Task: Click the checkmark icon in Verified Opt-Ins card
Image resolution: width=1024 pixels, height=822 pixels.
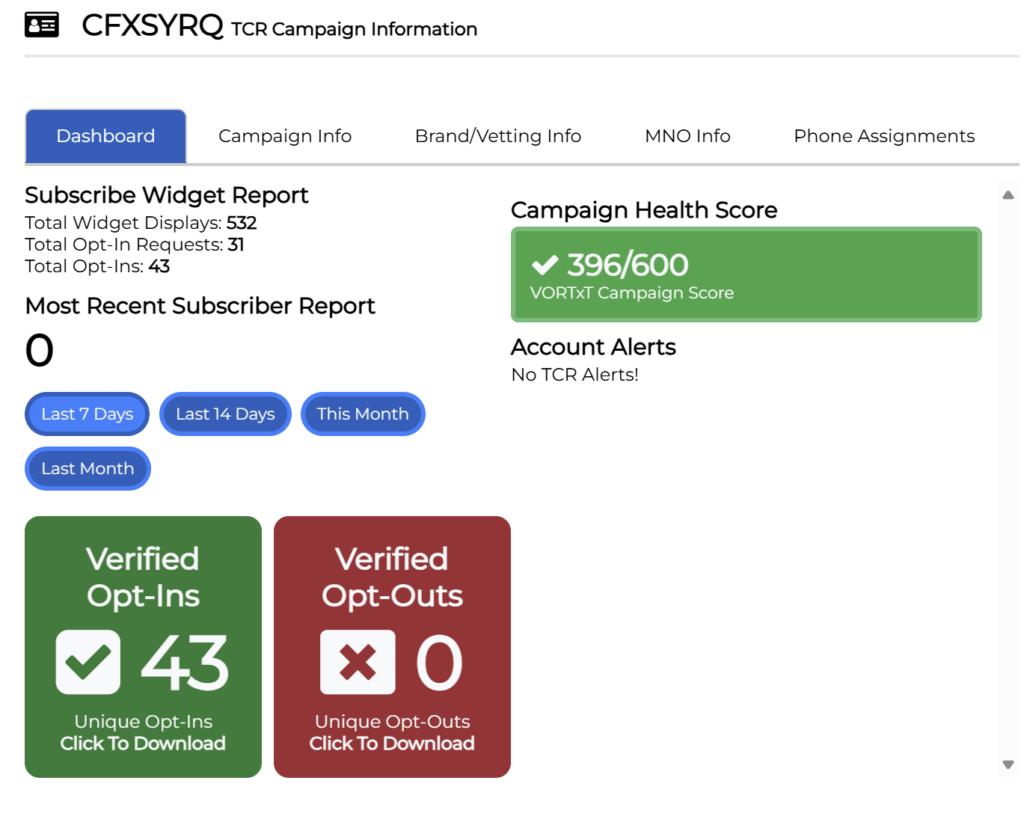Action: [88, 662]
